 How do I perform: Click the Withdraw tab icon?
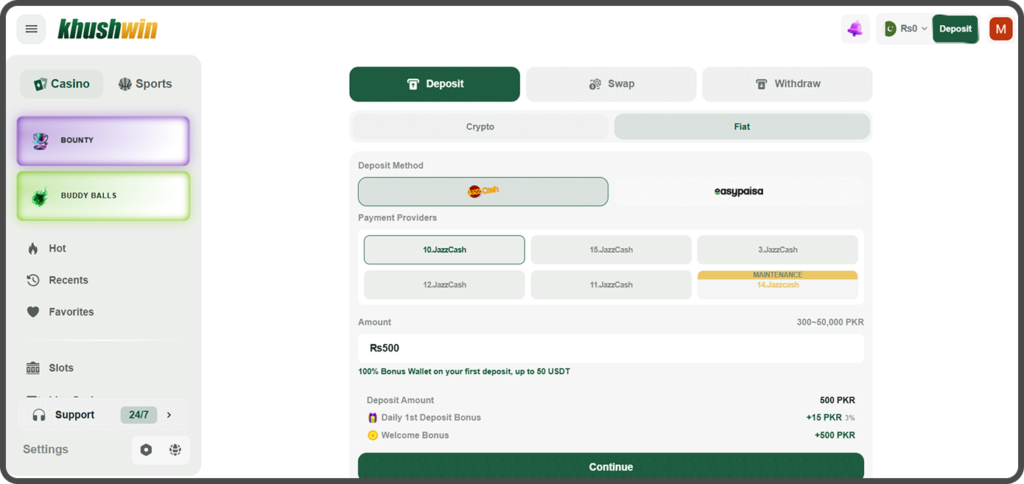point(761,84)
